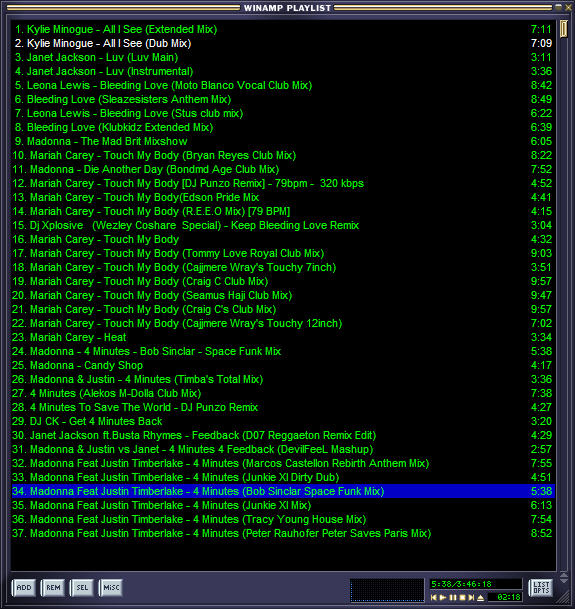Viewport: 575px width, 609px height.
Task: Click the selected length time display
Action: coord(476,584)
